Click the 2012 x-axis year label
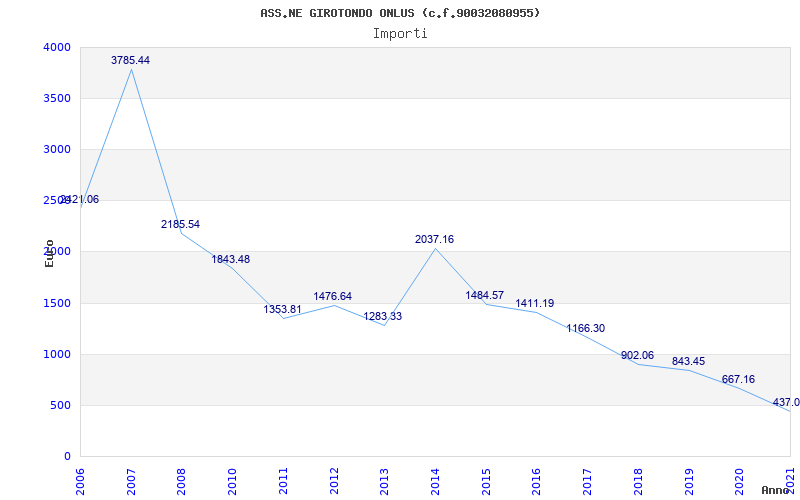The image size is (800, 500). pyautogui.click(x=333, y=481)
